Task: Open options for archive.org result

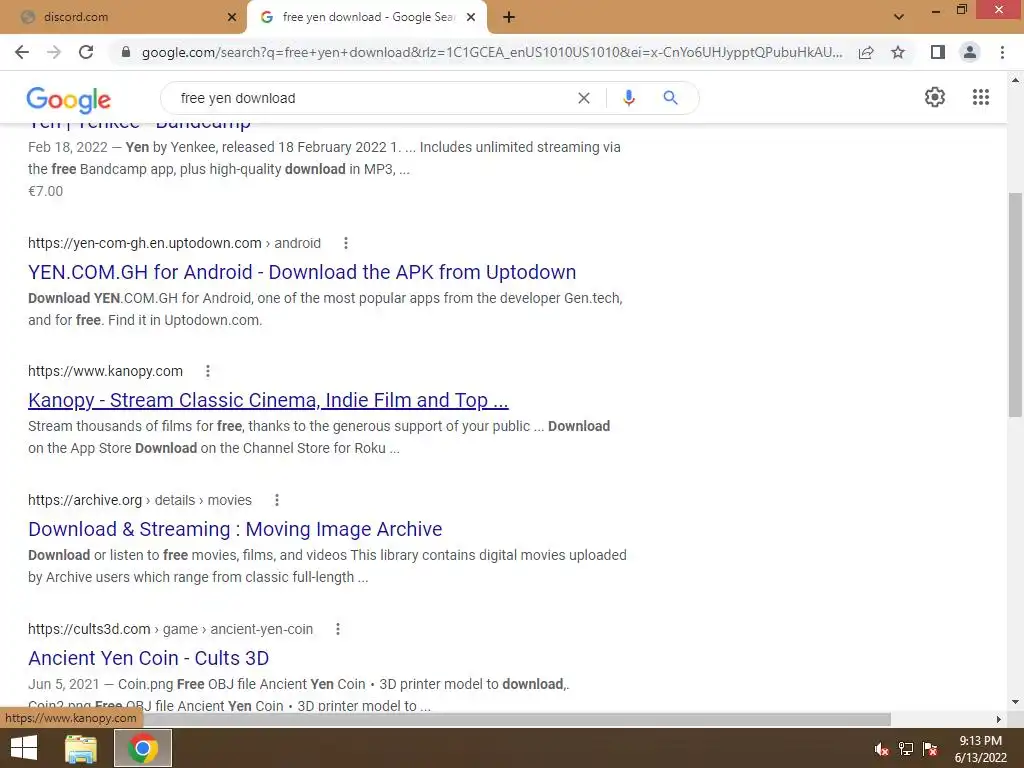Action: pos(277,500)
